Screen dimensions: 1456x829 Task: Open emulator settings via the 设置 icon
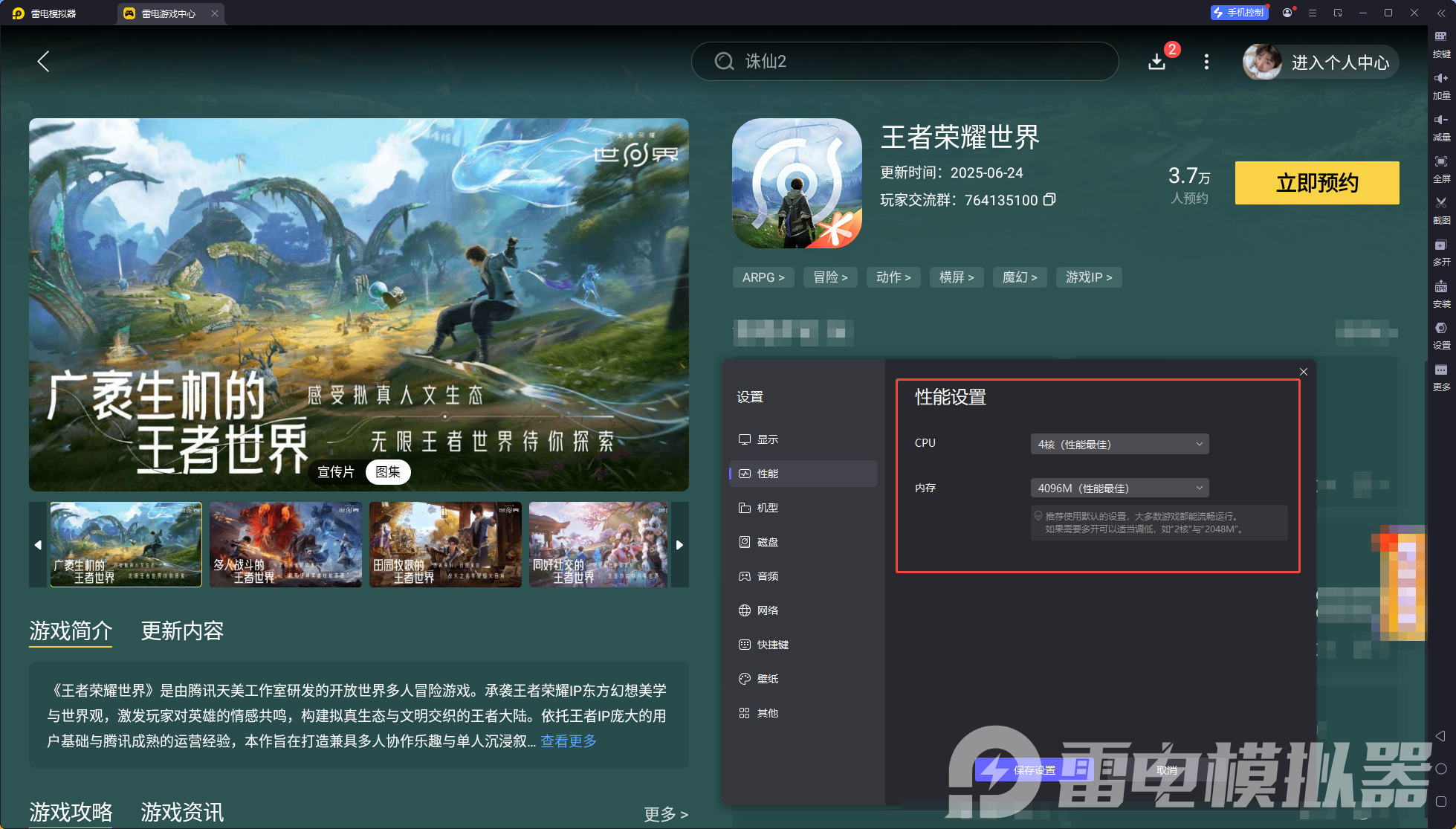click(1441, 336)
